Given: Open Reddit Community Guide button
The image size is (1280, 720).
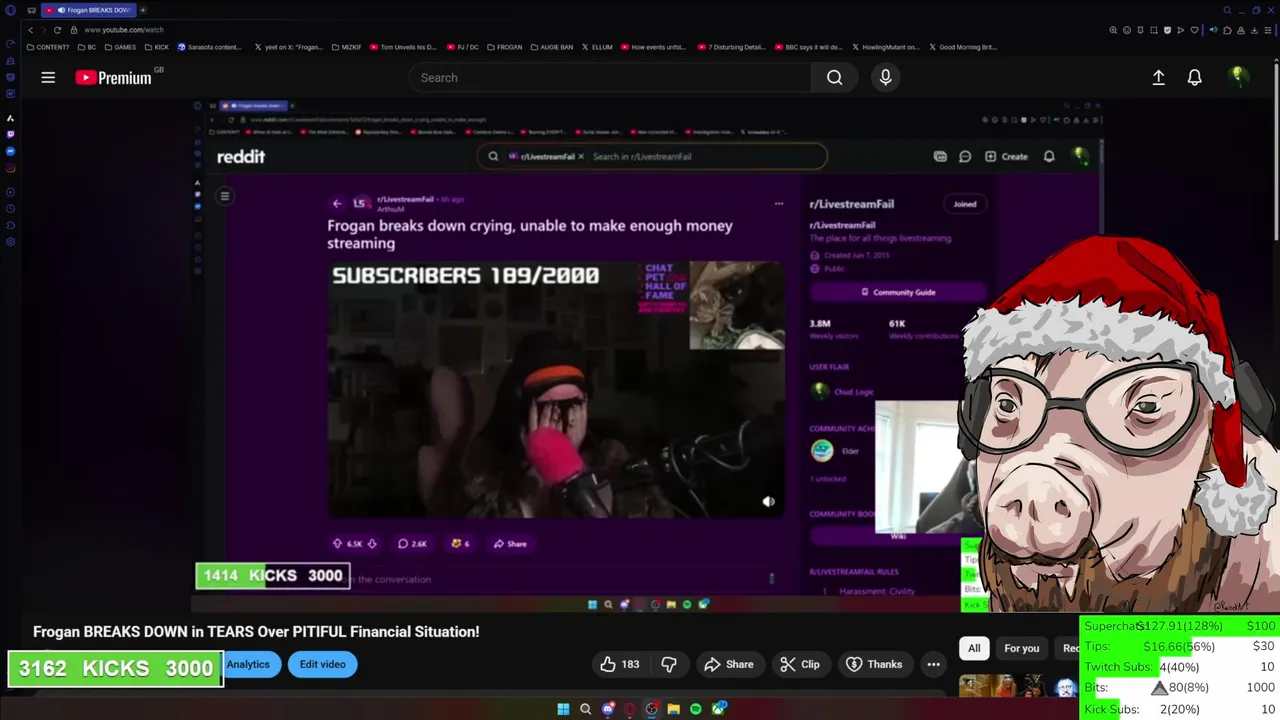Looking at the screenshot, I should 898,292.
